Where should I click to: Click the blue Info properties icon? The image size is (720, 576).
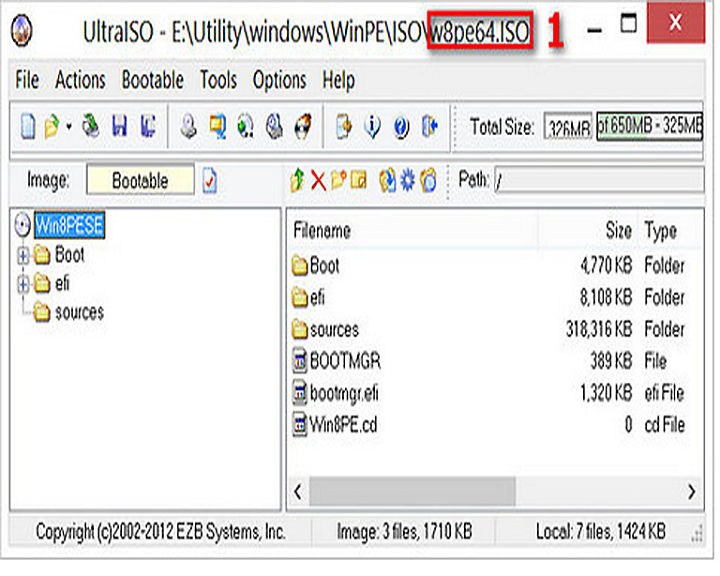(x=372, y=126)
